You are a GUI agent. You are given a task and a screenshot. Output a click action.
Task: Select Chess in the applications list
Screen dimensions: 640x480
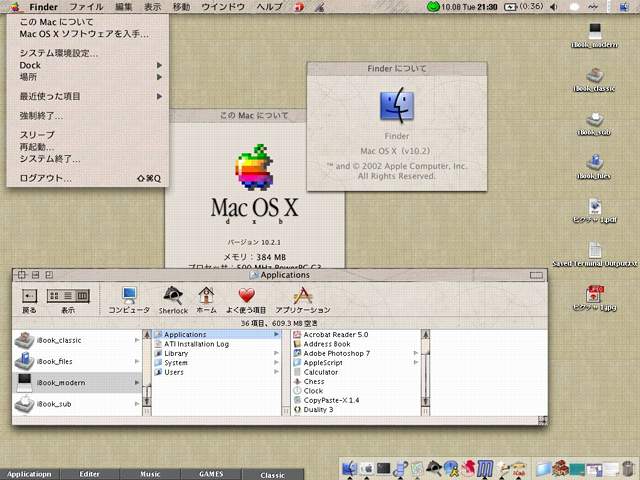point(356,381)
